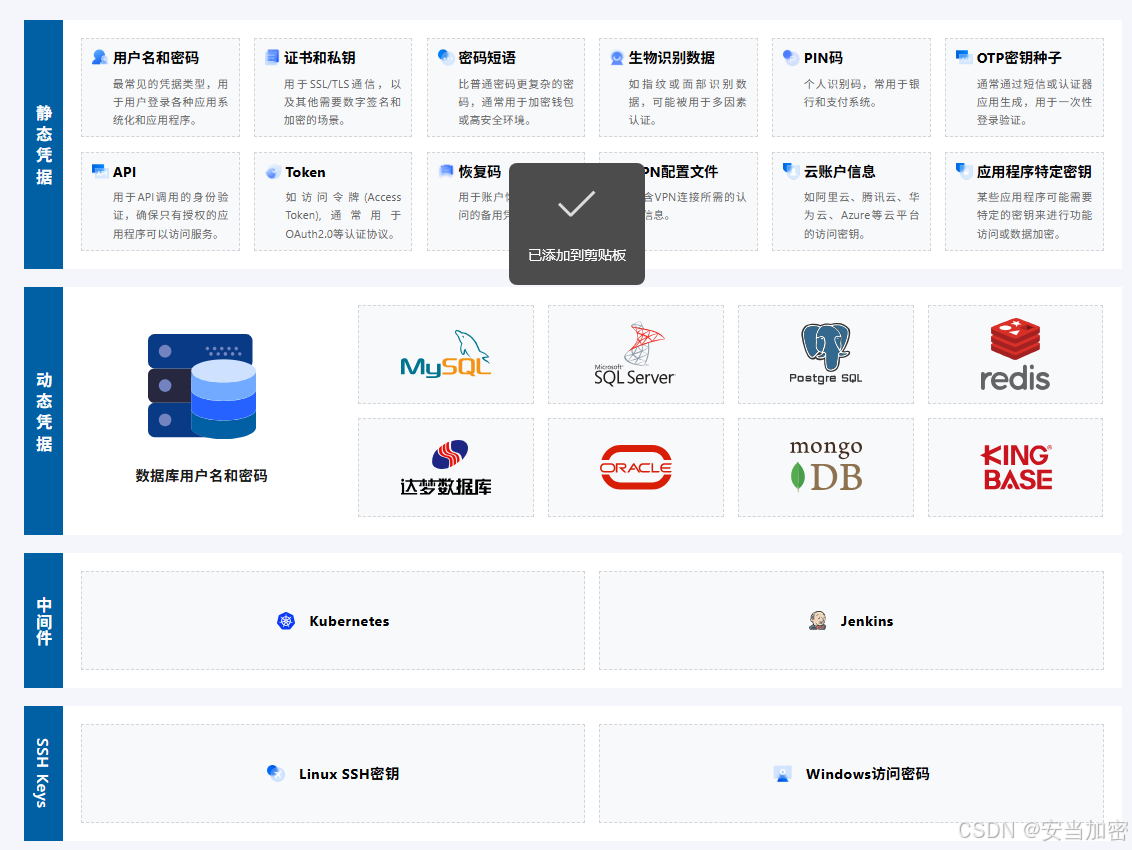Click the 证书和私钥 document icon
Viewport: 1132px width, 850px height.
point(272,57)
